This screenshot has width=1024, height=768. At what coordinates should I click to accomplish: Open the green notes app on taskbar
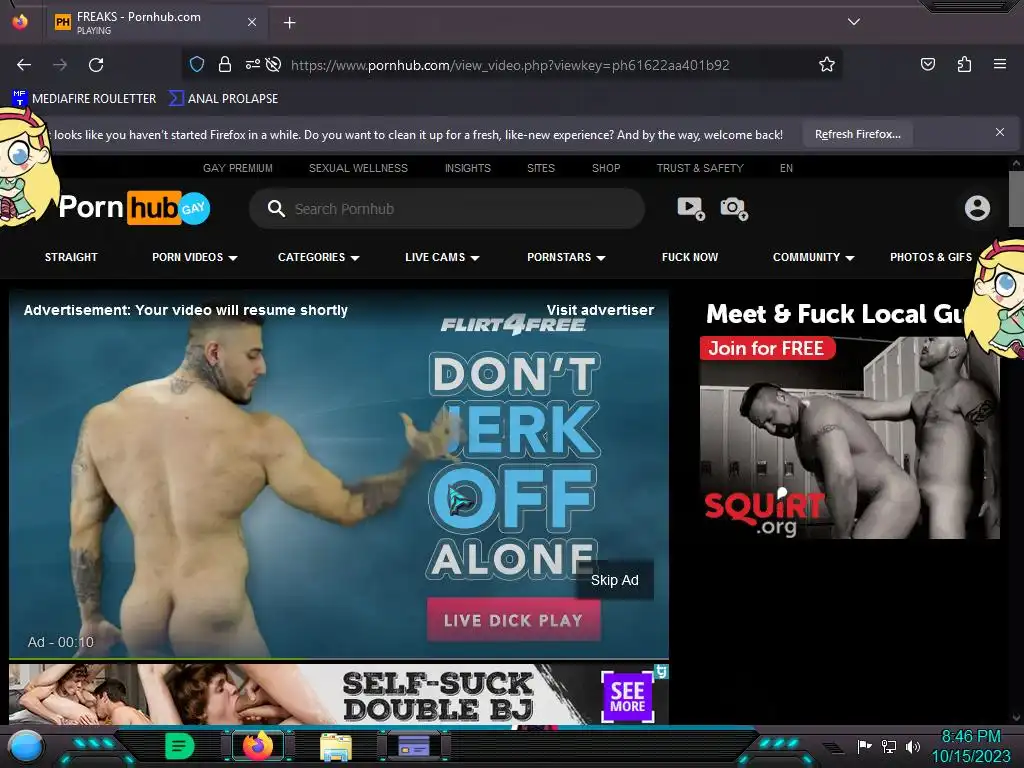point(179,746)
